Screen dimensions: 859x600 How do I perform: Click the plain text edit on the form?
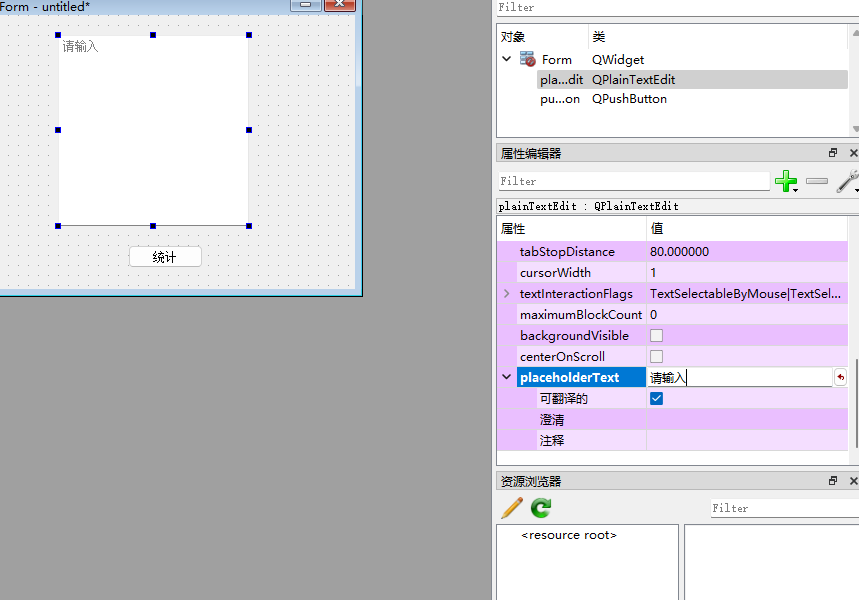pyautogui.click(x=153, y=130)
